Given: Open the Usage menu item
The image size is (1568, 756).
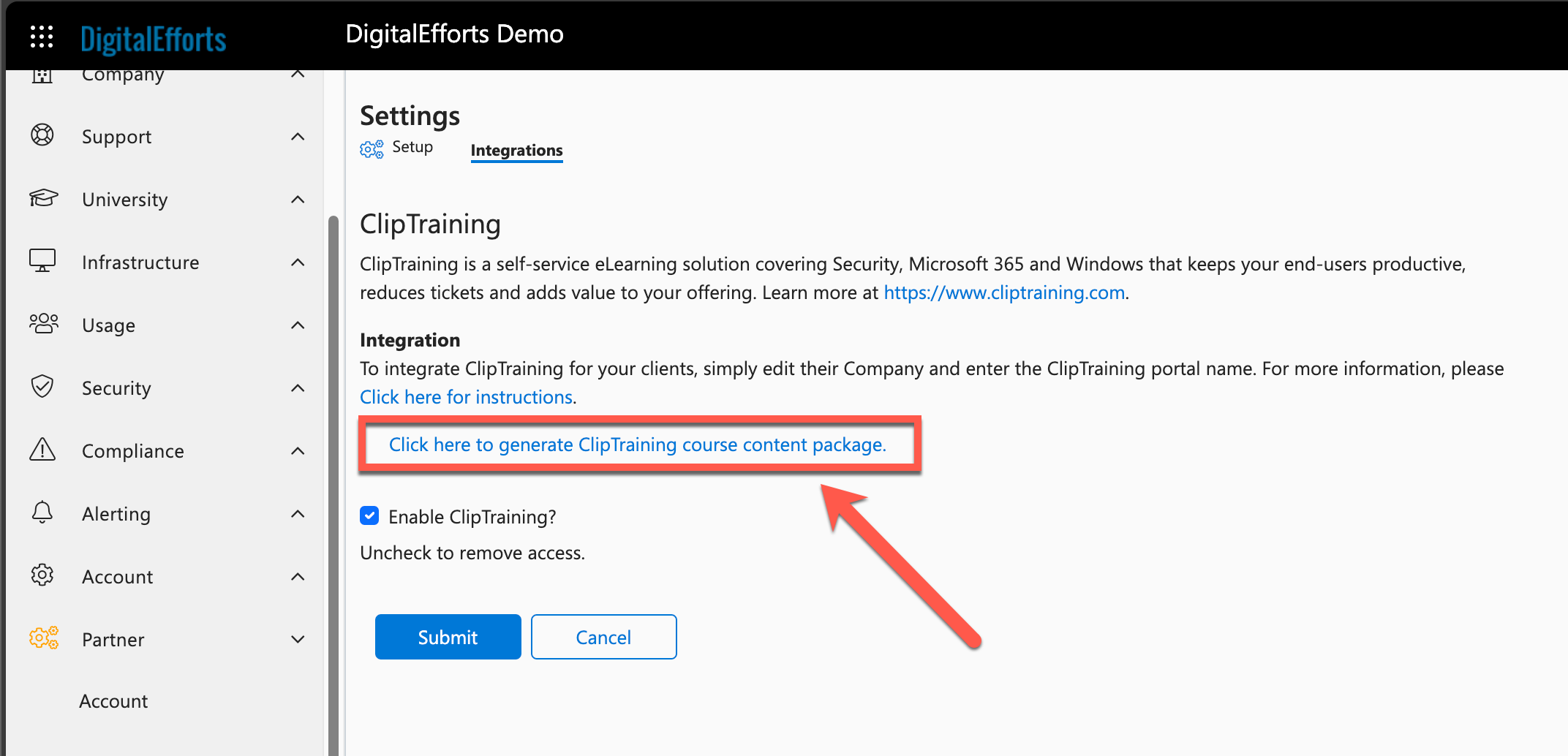Looking at the screenshot, I should click(108, 325).
